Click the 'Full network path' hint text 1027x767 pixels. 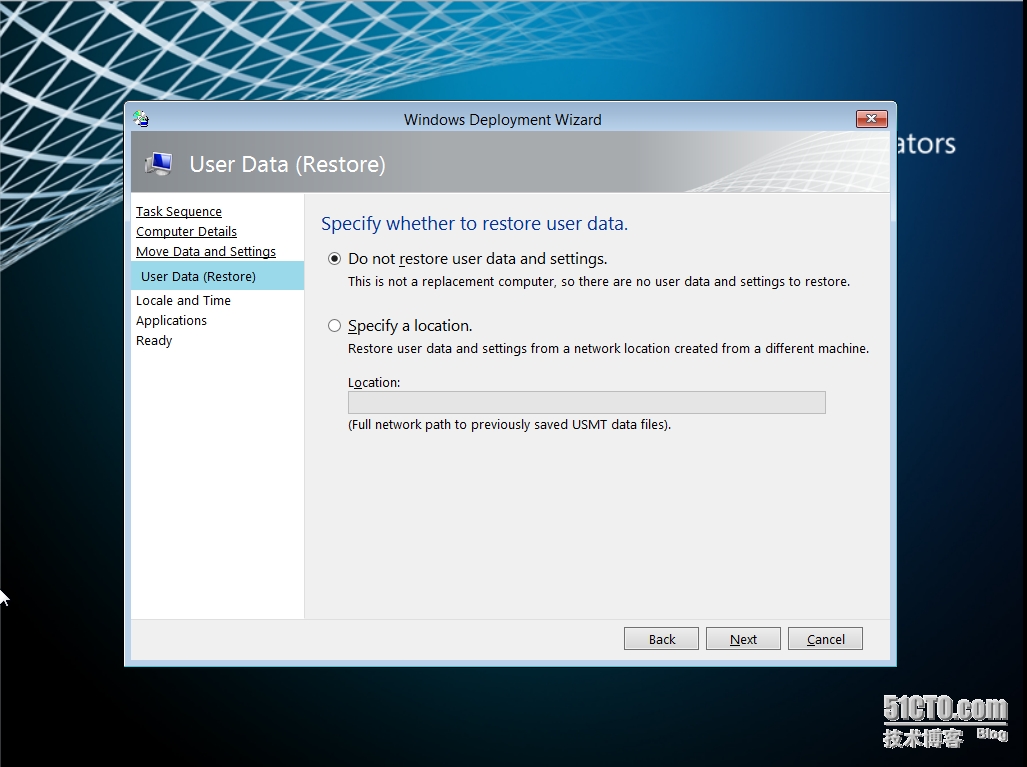point(509,424)
